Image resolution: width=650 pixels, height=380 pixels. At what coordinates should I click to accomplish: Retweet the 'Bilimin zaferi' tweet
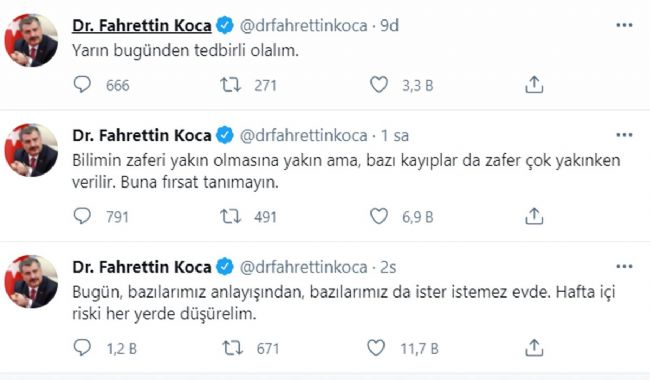coord(230,216)
